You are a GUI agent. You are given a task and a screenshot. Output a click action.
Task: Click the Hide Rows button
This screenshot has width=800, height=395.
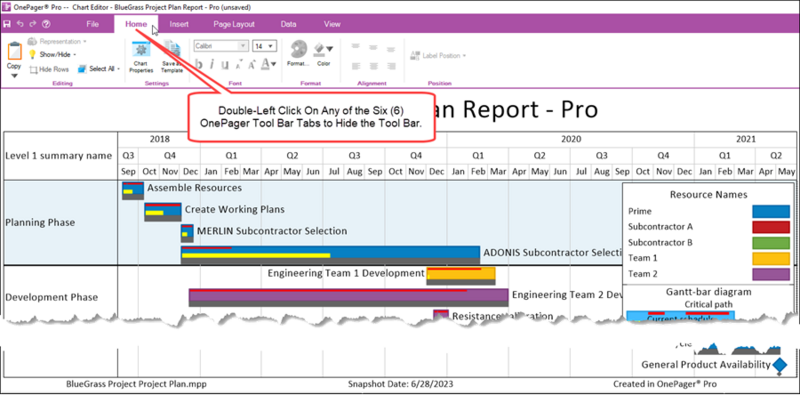click(49, 69)
